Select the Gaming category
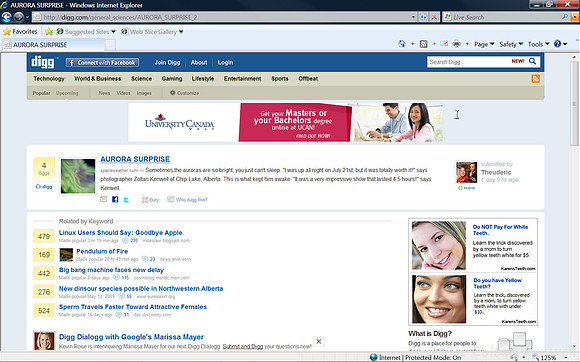 pos(172,79)
